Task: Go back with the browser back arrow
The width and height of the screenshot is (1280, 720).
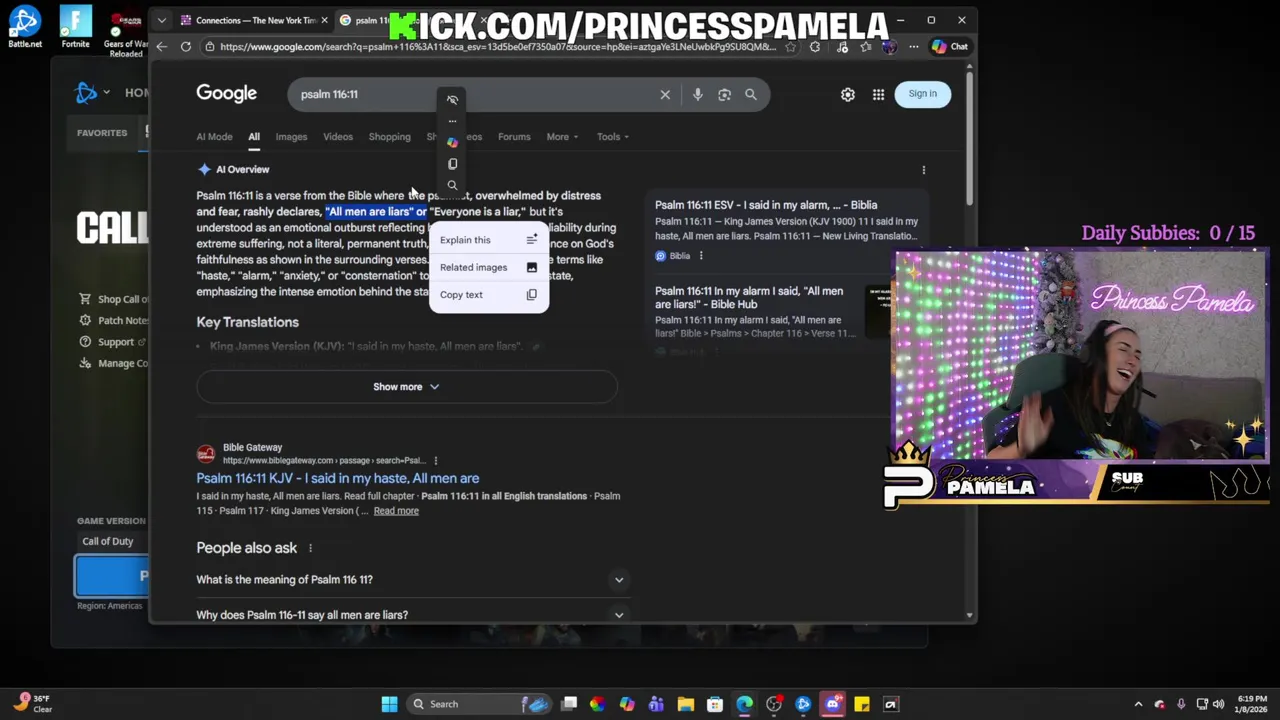Action: tap(162, 46)
